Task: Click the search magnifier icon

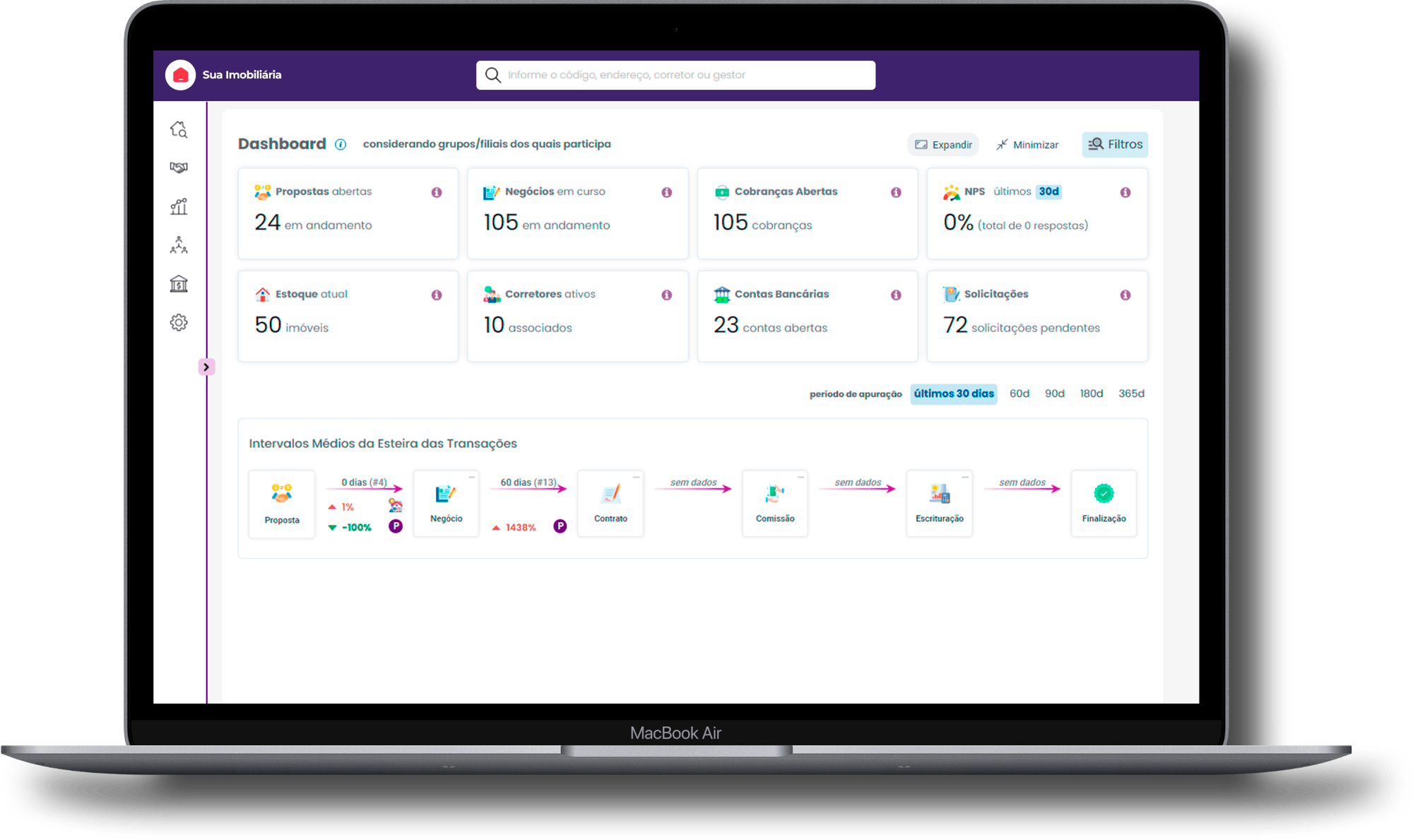Action: pyautogui.click(x=493, y=75)
